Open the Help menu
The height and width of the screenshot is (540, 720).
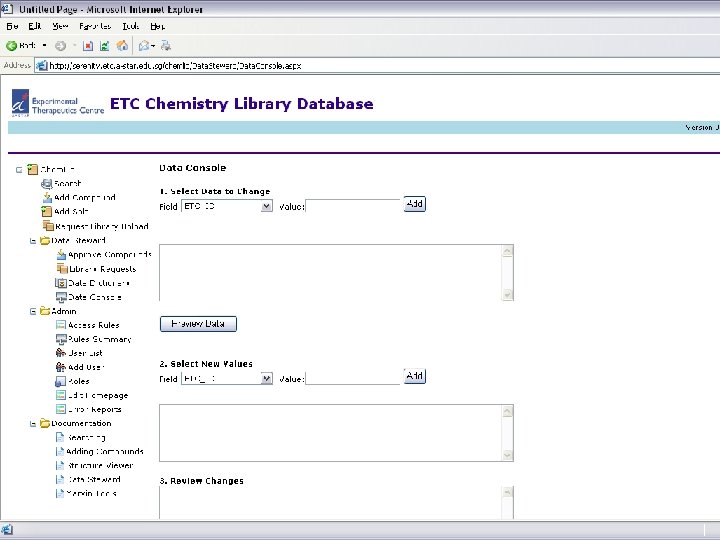tap(158, 26)
